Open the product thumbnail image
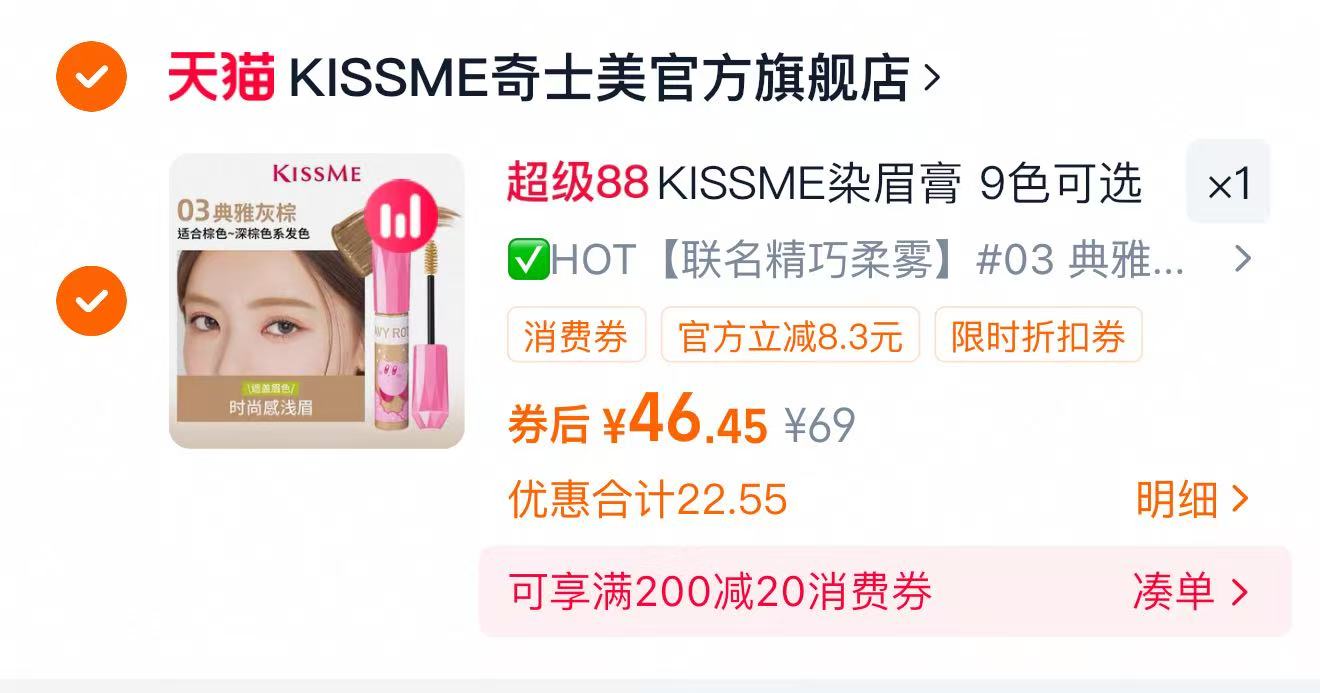Viewport: 1320px width, 693px height. tap(317, 300)
